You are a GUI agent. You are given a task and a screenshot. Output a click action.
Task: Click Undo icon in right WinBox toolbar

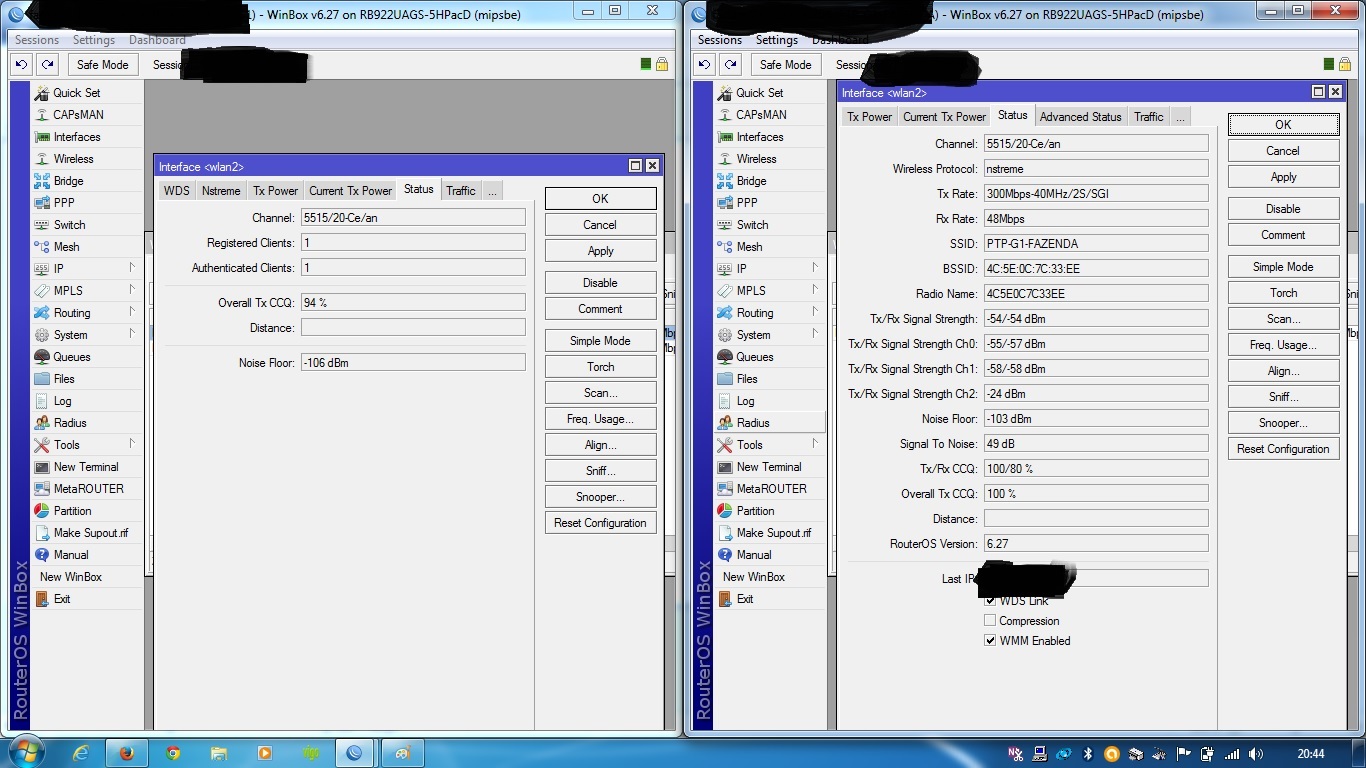coord(704,64)
